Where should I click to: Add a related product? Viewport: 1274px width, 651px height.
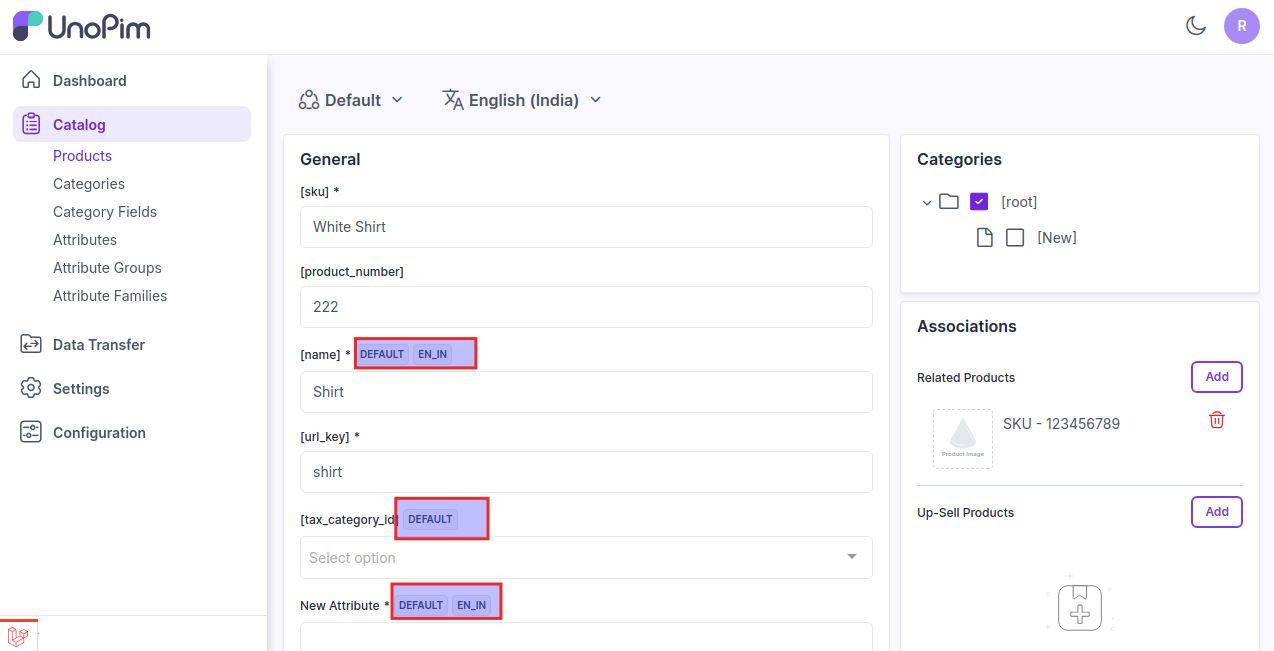[x=1216, y=377]
